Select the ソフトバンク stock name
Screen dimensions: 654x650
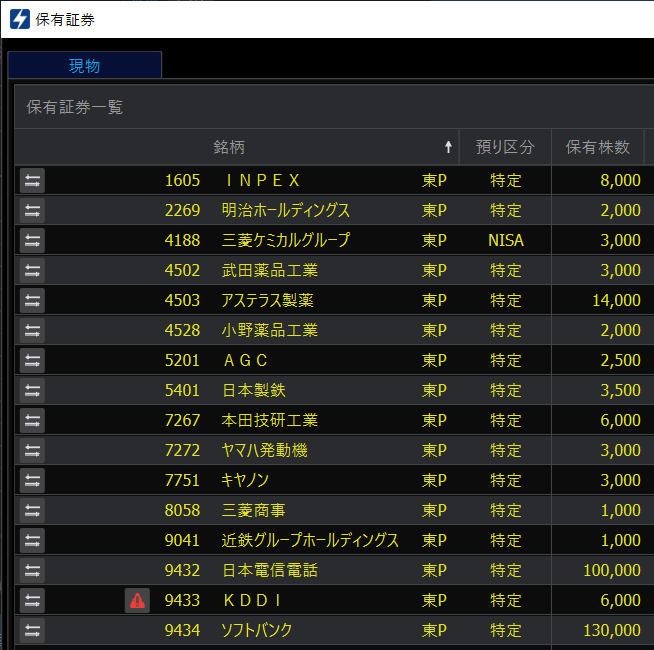(x=257, y=631)
